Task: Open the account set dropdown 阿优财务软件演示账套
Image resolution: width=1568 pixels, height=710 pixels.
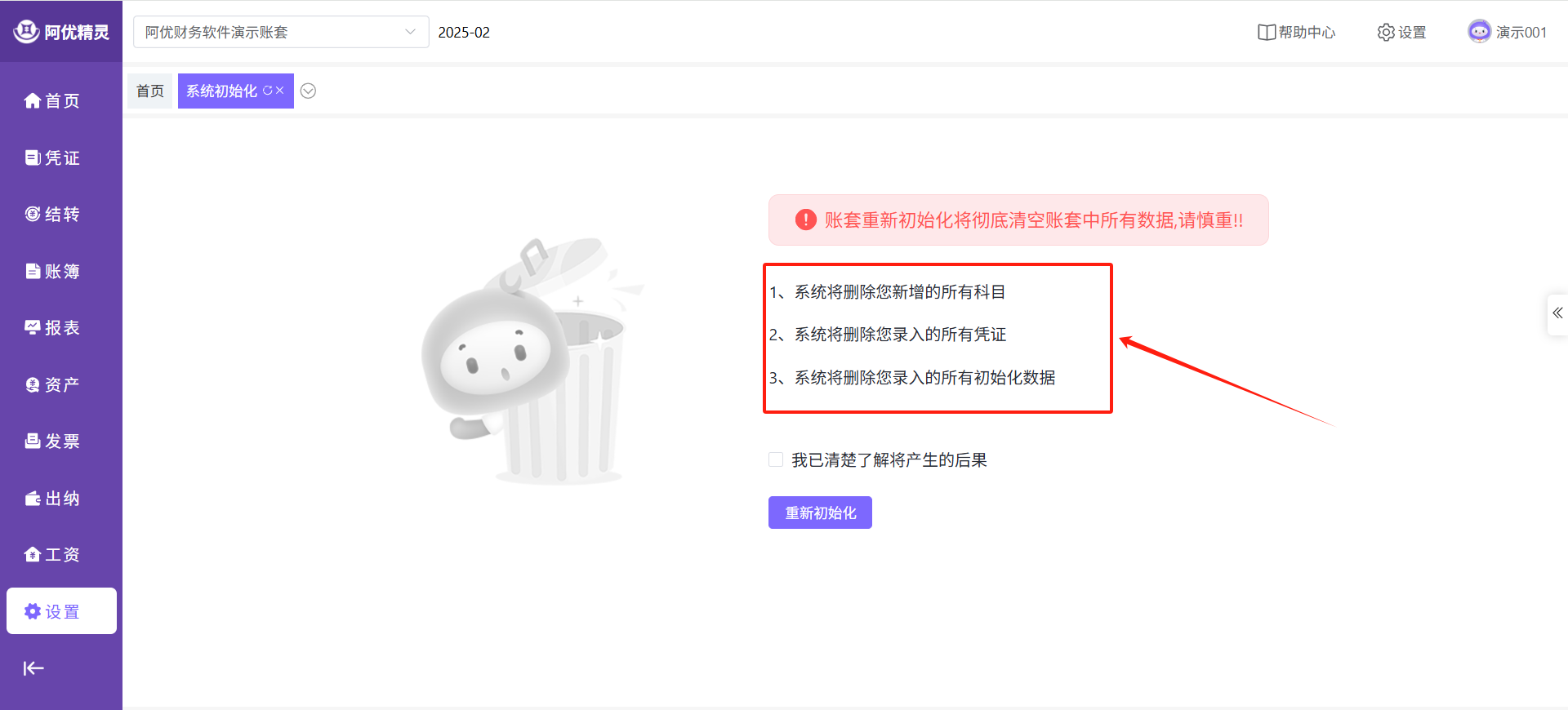Action: [x=280, y=32]
